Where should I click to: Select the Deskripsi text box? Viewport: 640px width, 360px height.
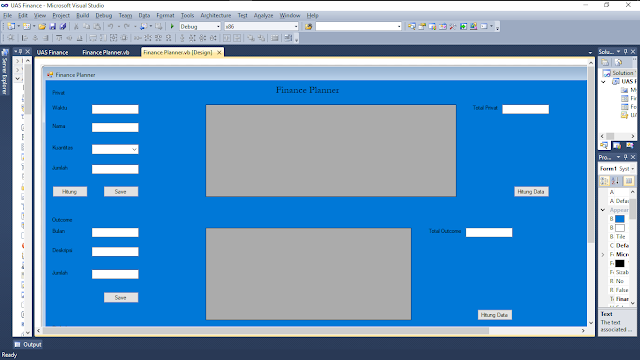pos(115,252)
